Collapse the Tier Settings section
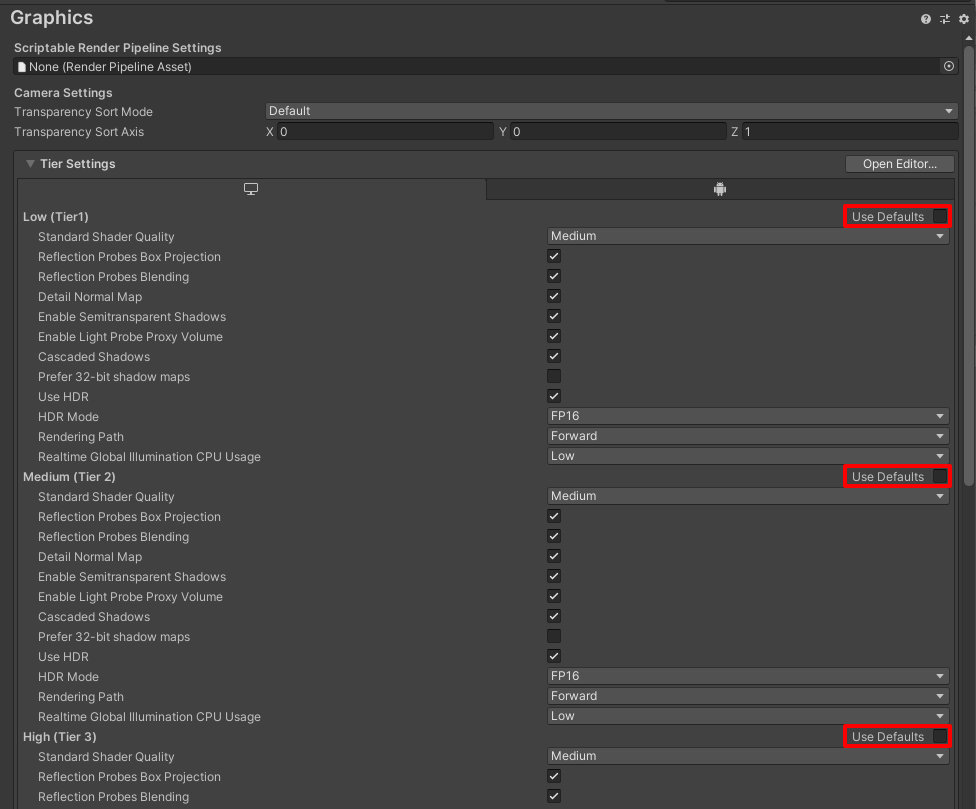 coord(31,164)
